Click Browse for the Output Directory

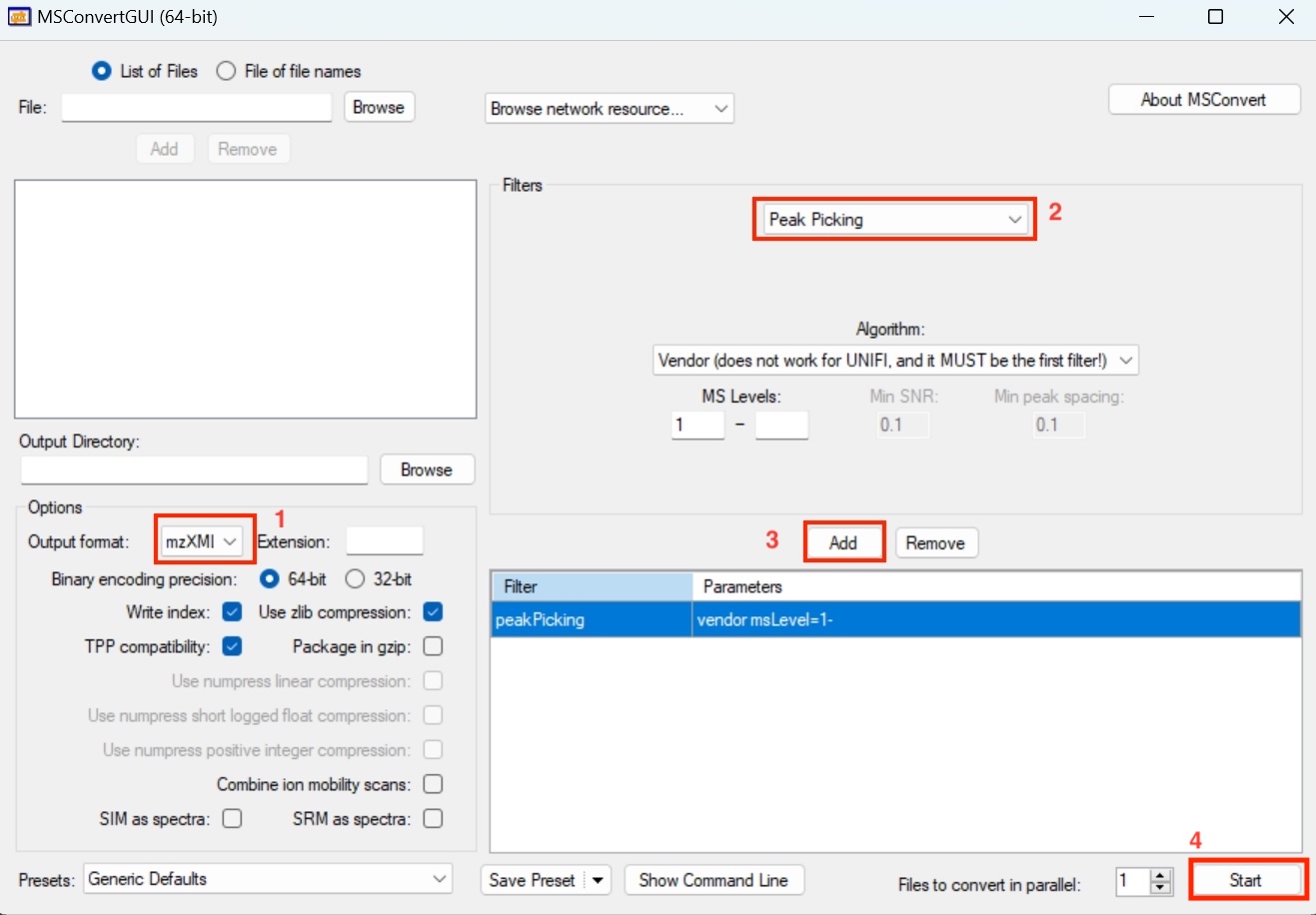point(427,469)
